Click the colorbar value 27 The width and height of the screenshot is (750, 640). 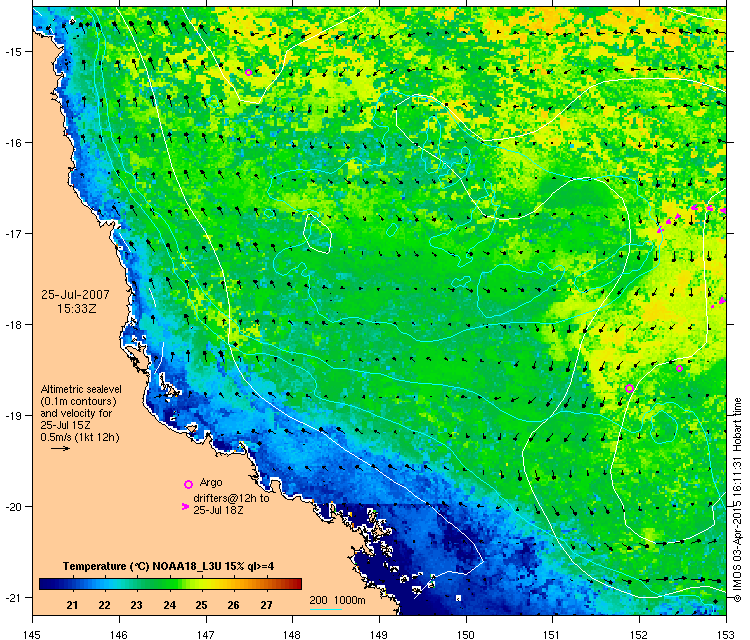[x=266, y=605]
